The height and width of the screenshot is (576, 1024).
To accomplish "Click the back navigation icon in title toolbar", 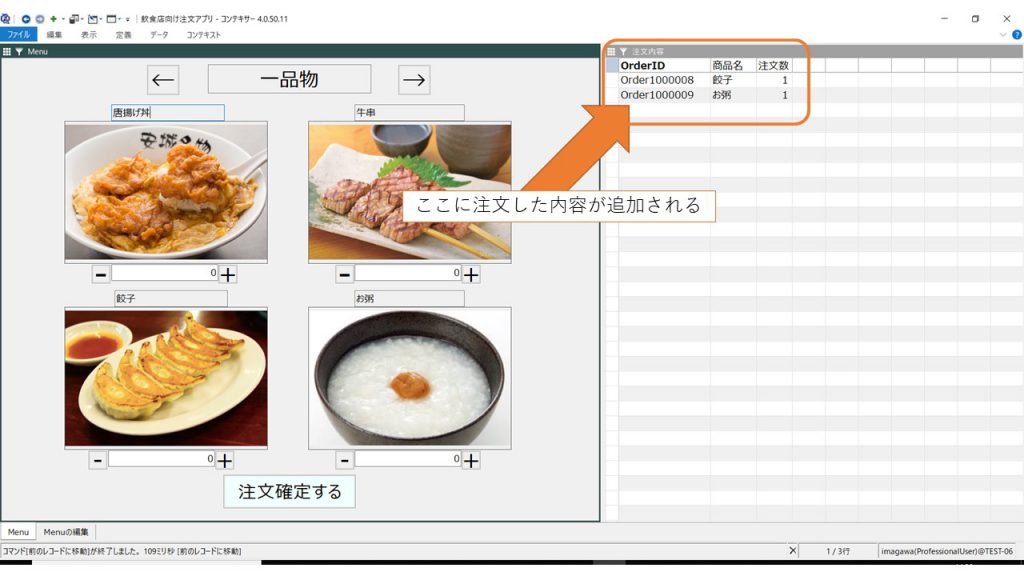I will click(26, 19).
